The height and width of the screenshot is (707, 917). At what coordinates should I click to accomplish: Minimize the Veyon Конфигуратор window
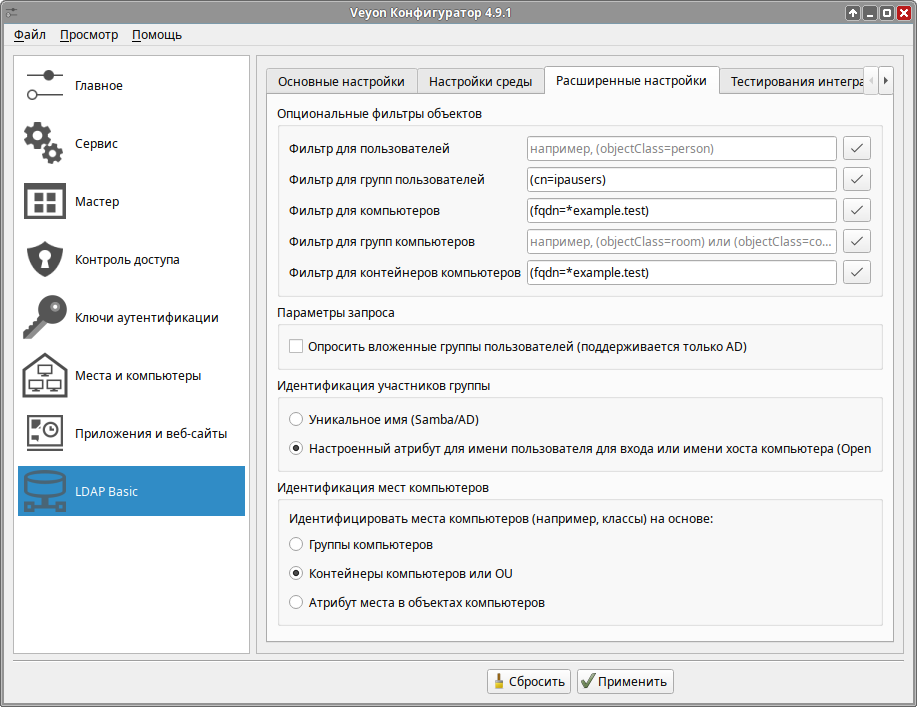click(x=870, y=13)
